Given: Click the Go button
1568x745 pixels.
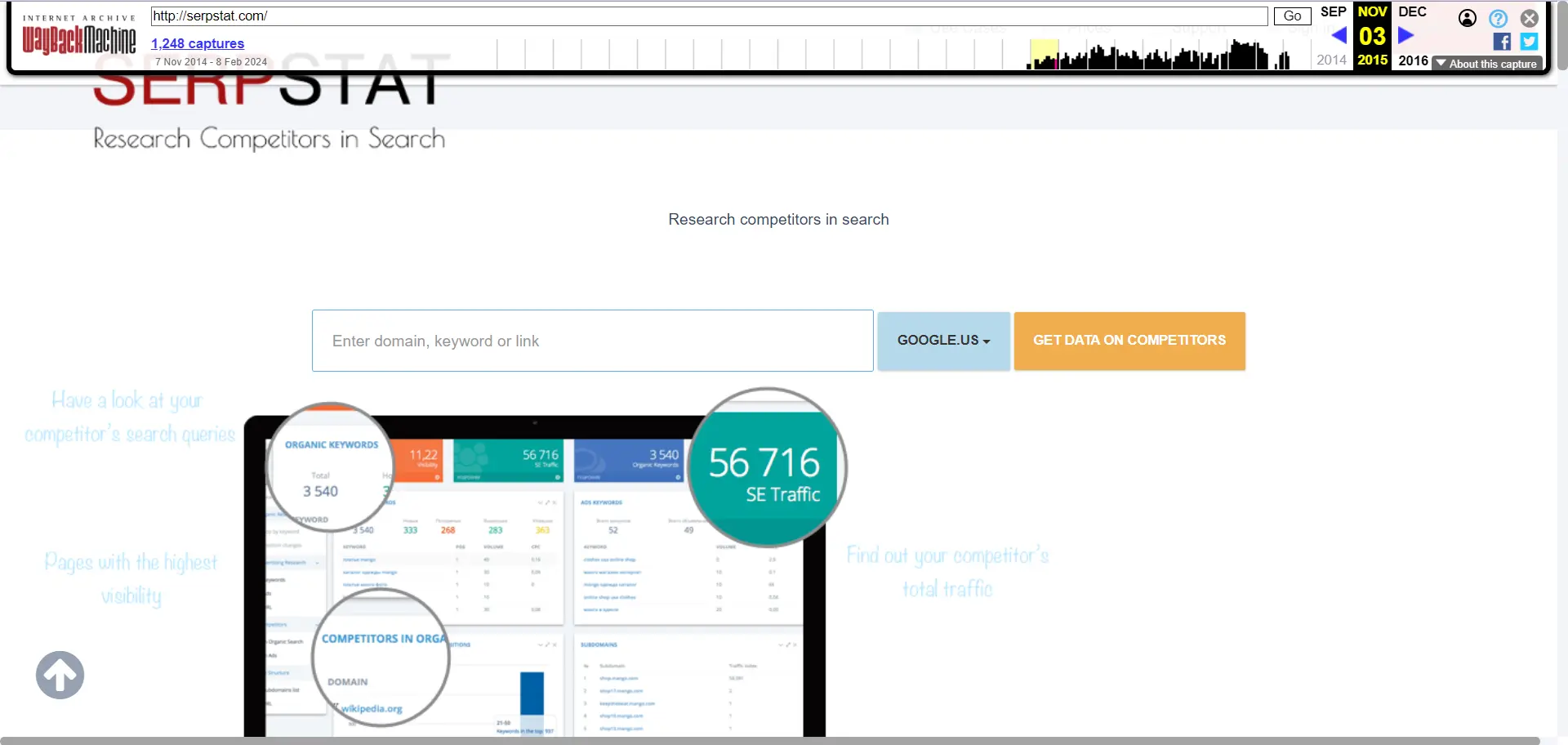Looking at the screenshot, I should tap(1292, 16).
